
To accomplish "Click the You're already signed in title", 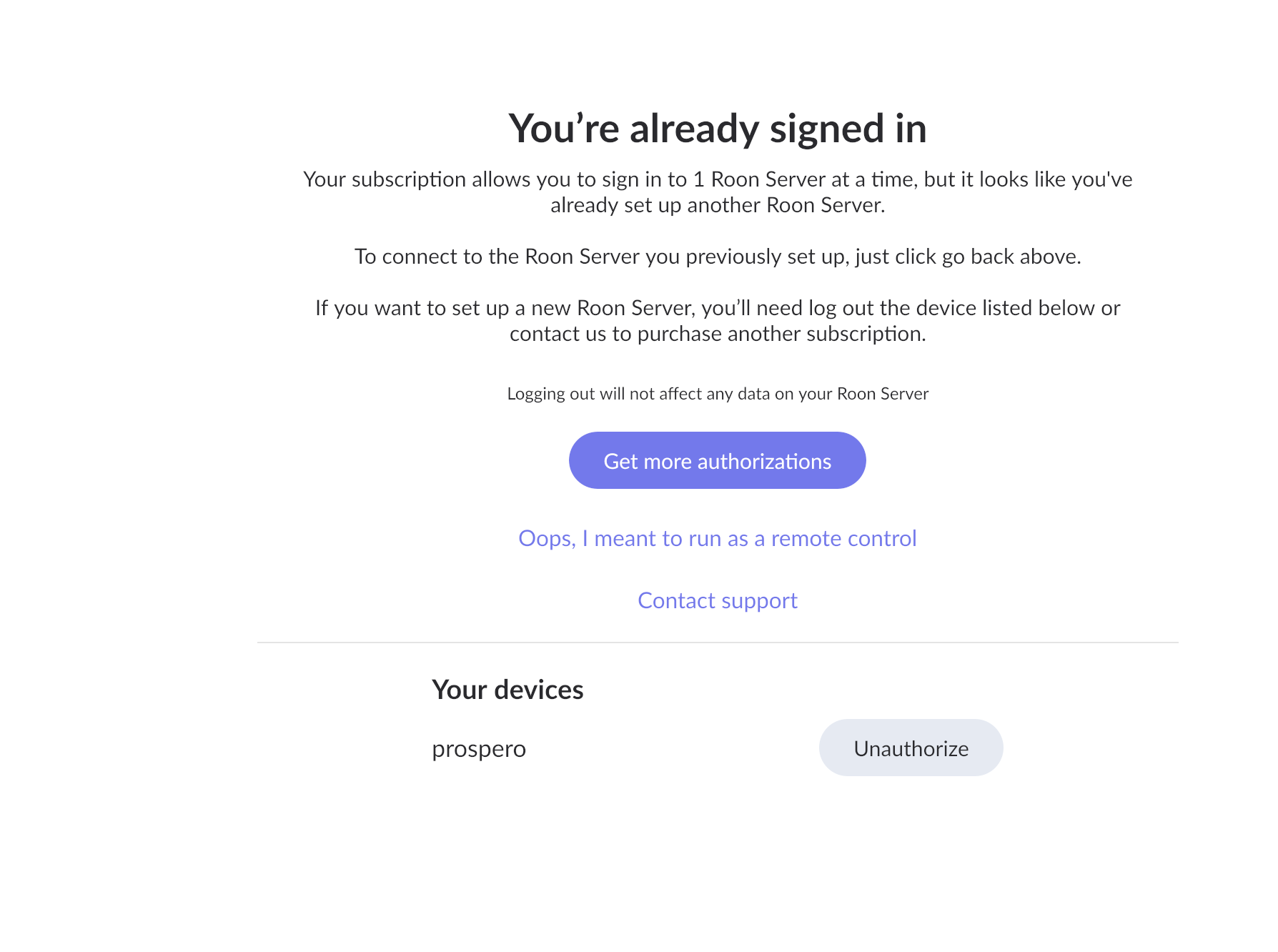I will coord(717,129).
